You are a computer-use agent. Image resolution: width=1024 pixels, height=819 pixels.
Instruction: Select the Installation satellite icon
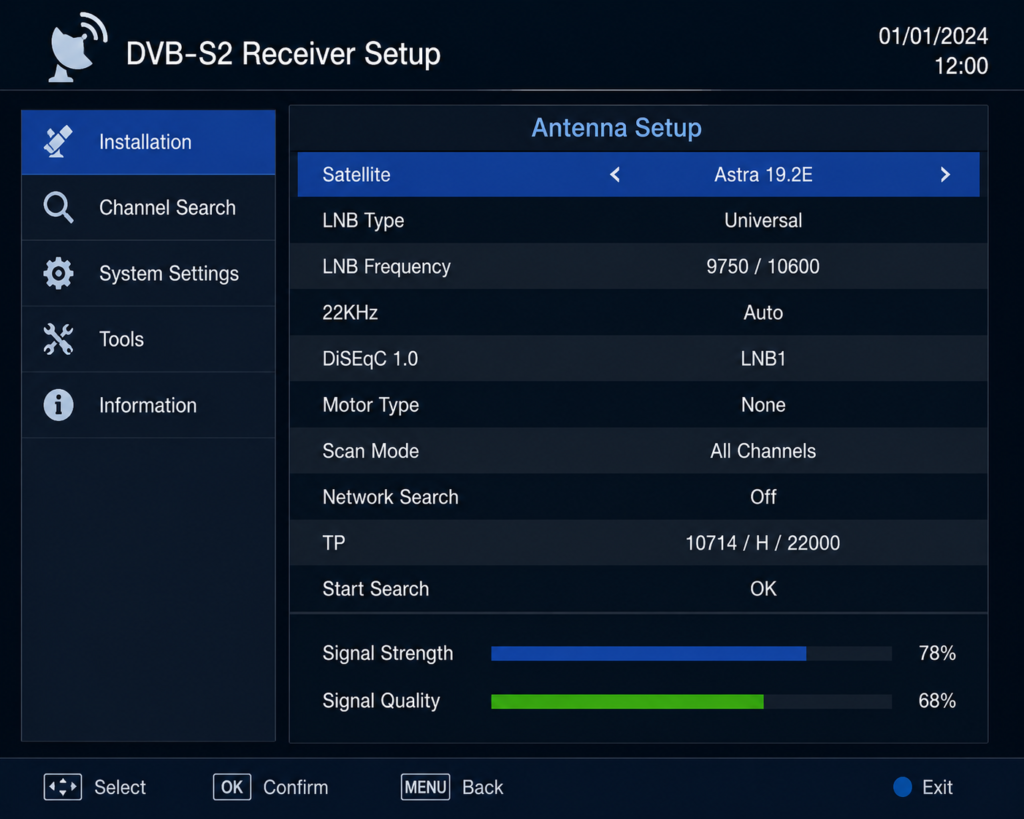pyautogui.click(x=57, y=141)
